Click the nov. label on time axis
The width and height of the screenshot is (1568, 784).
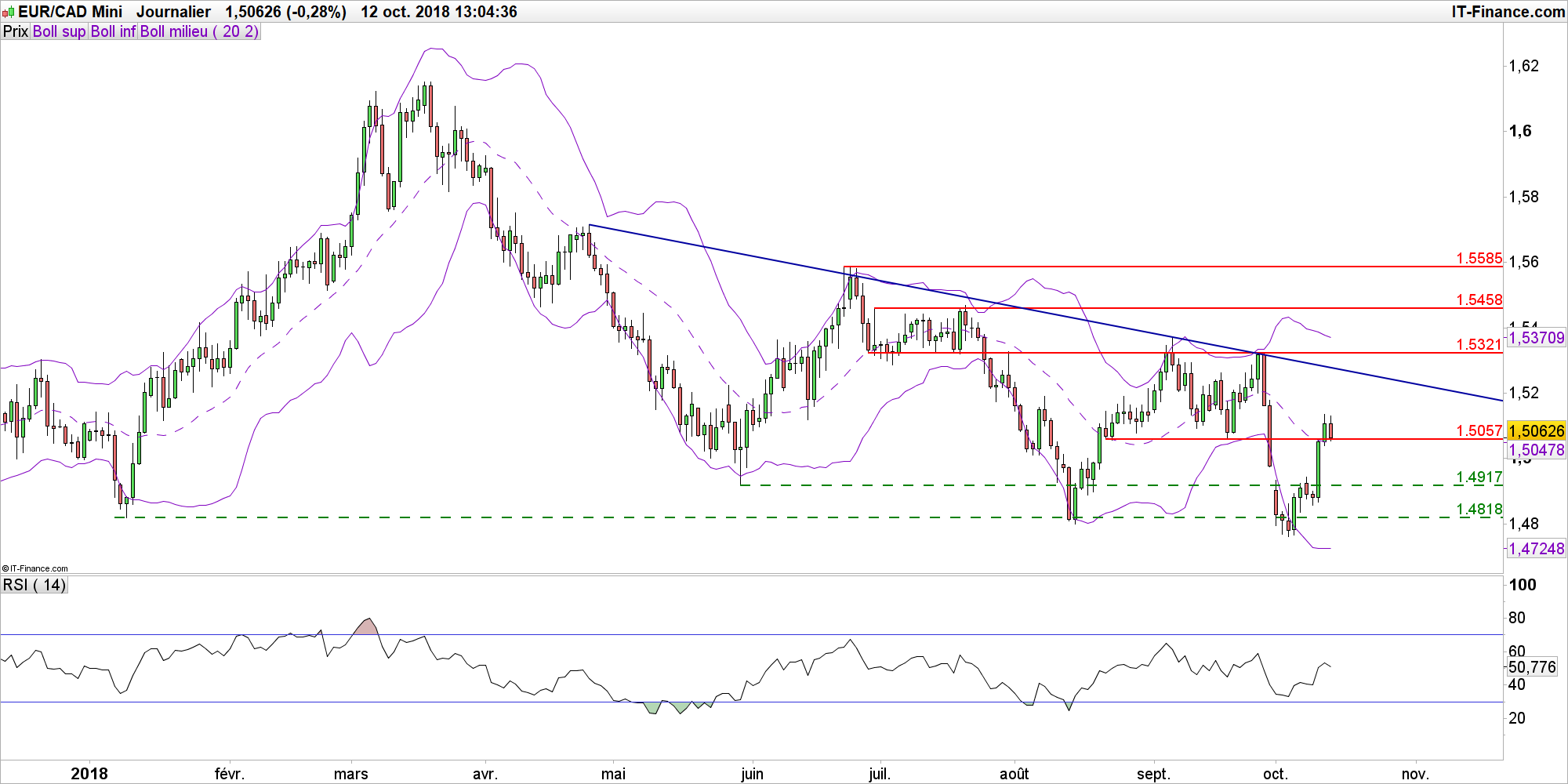1415,774
